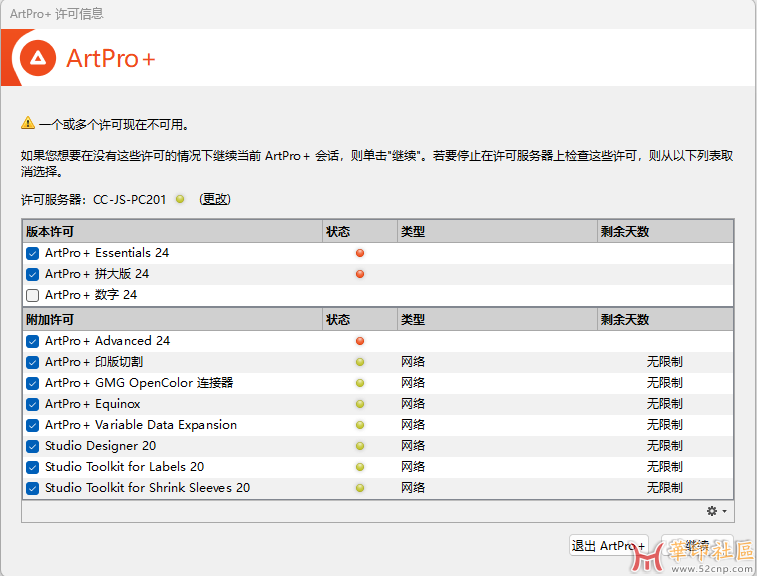Click green status dot for Studio Designer 20

[x=360, y=446]
